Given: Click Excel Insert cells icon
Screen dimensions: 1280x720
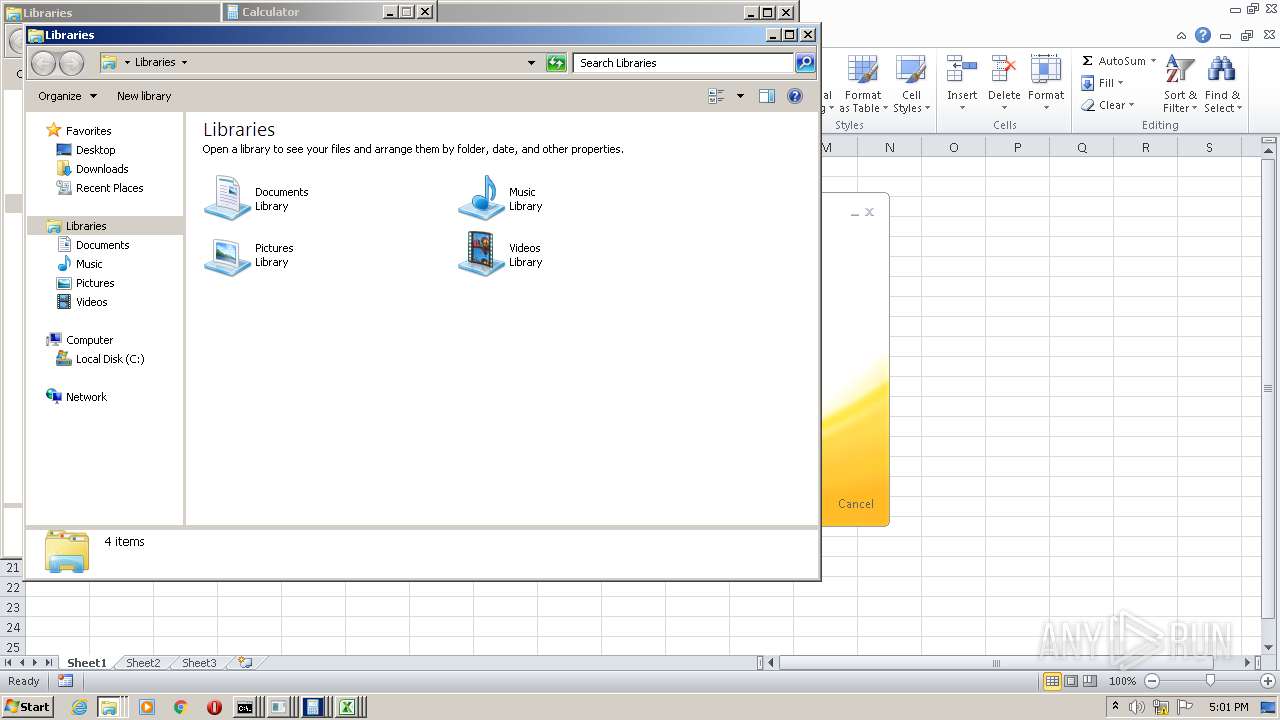Looking at the screenshot, I should (962, 85).
